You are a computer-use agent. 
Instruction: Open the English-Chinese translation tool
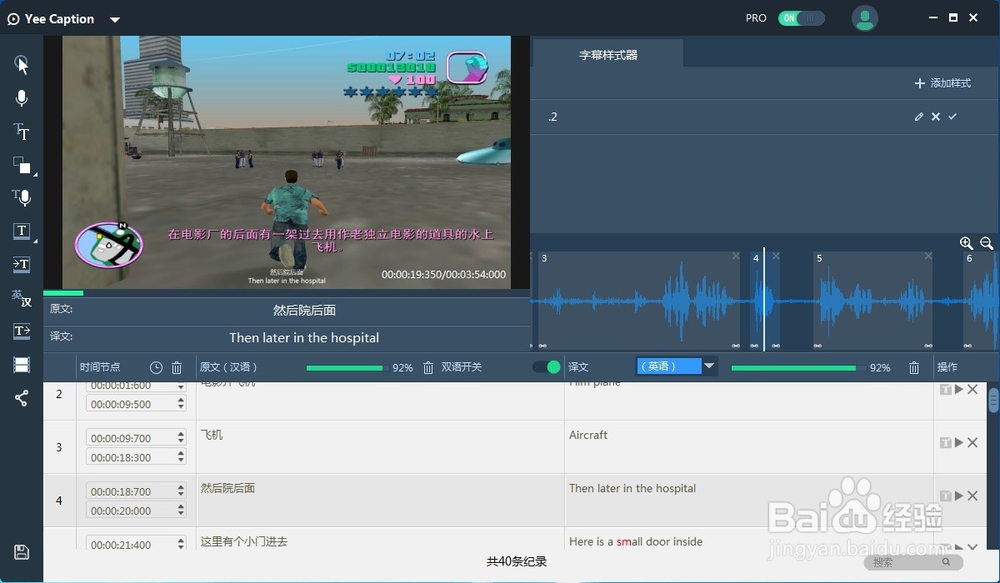tap(22, 297)
